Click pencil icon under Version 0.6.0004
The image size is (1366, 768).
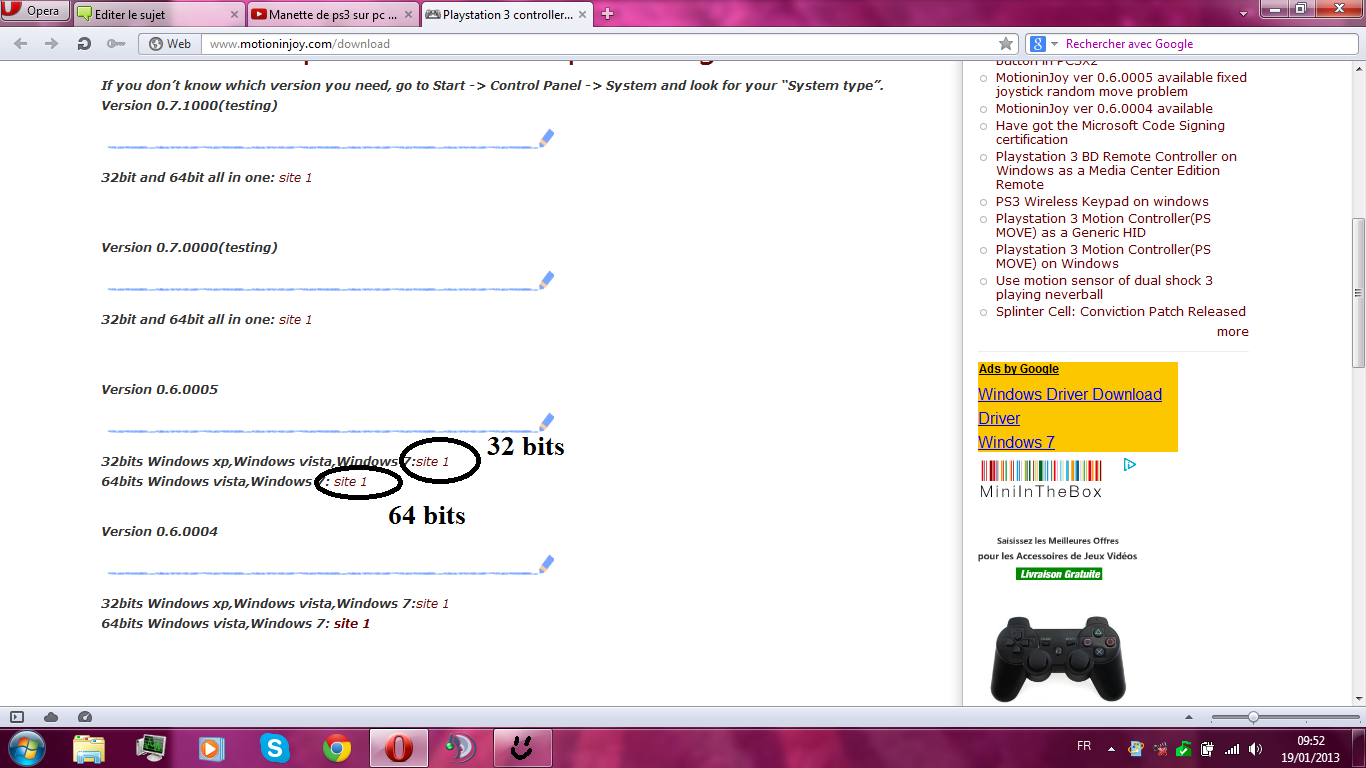click(546, 564)
